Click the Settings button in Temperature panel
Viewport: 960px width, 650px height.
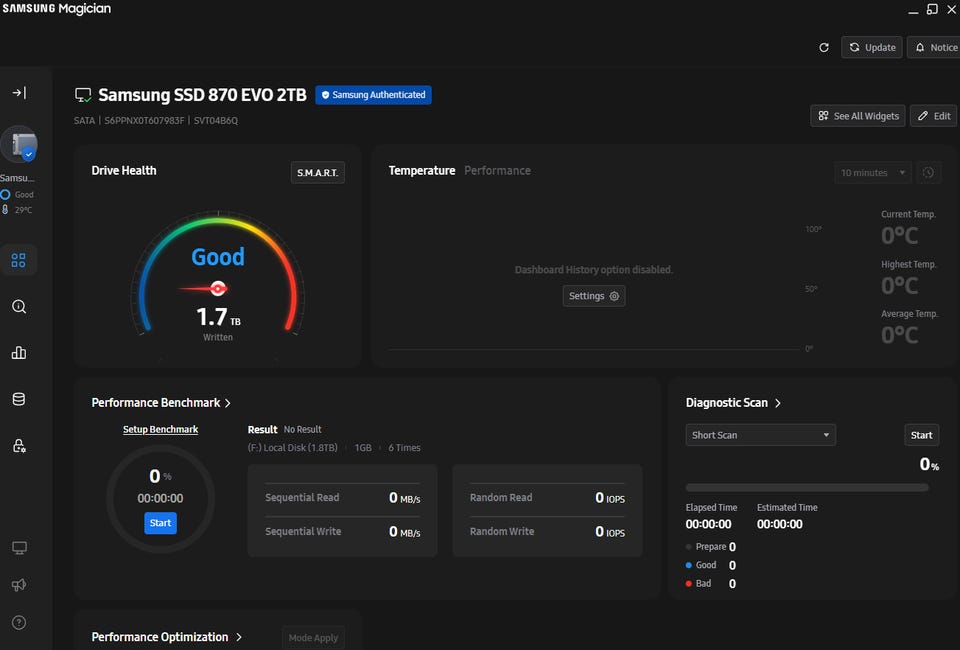(594, 296)
